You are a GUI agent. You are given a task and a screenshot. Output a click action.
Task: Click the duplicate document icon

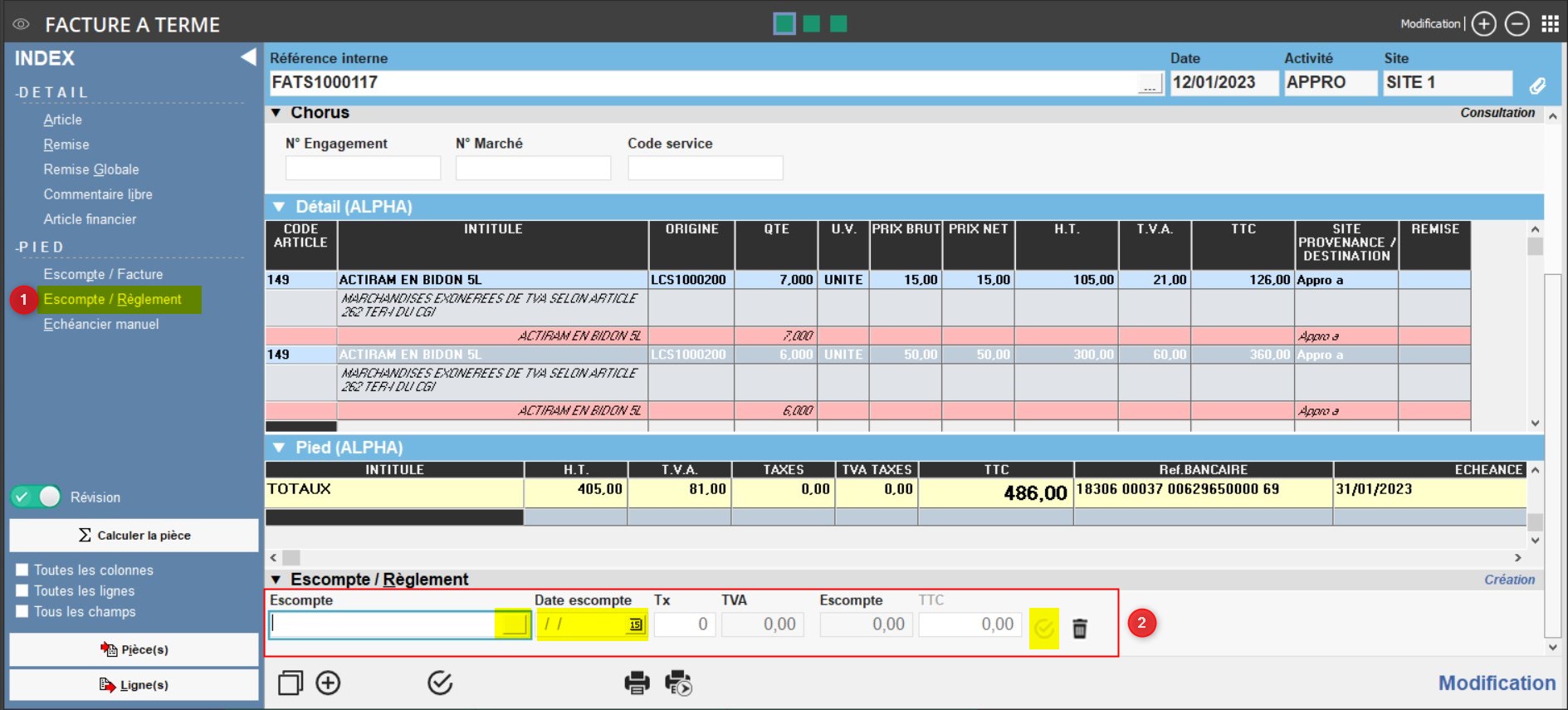click(x=291, y=683)
